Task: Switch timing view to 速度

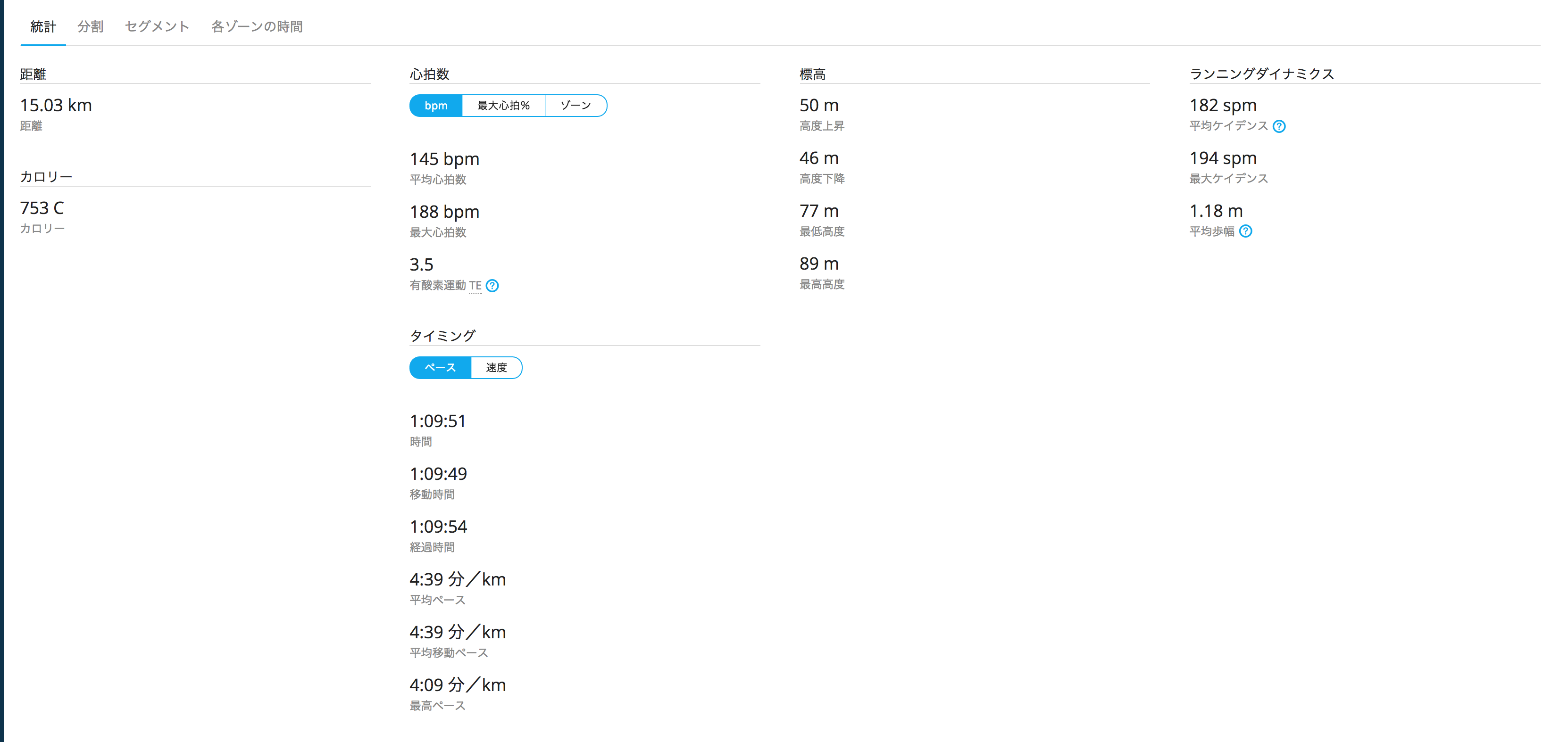Action: (x=496, y=367)
